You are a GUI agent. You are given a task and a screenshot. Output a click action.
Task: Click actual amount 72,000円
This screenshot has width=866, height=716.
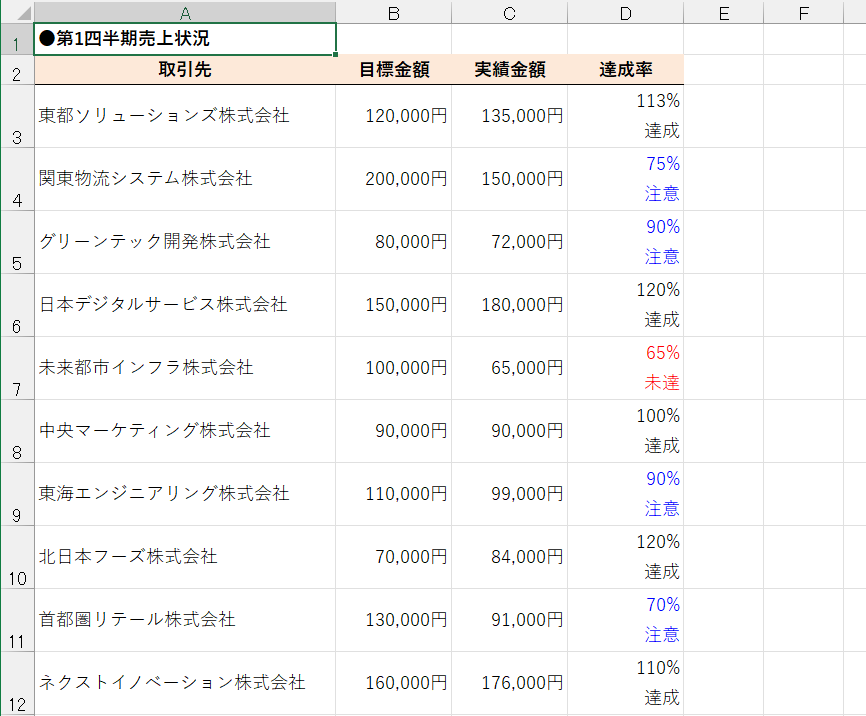coord(509,242)
